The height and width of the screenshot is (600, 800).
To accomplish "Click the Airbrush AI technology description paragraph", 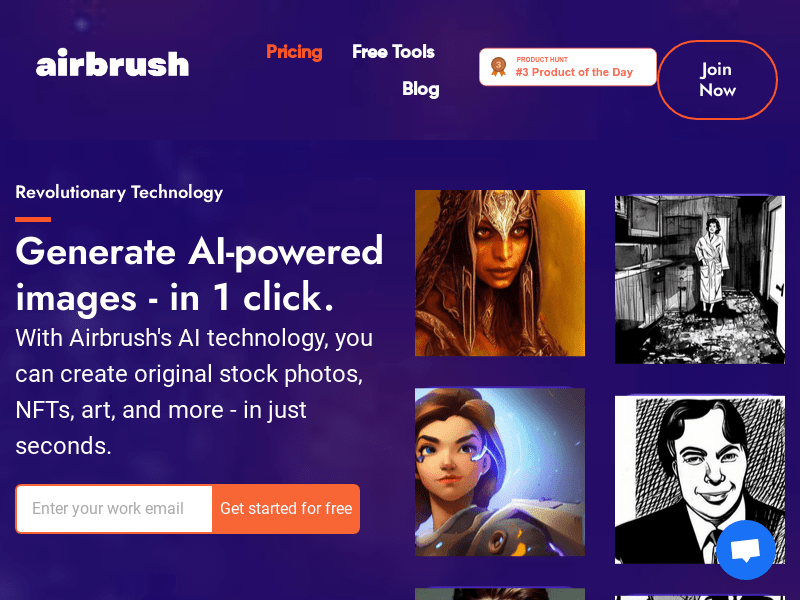I will click(x=194, y=392).
